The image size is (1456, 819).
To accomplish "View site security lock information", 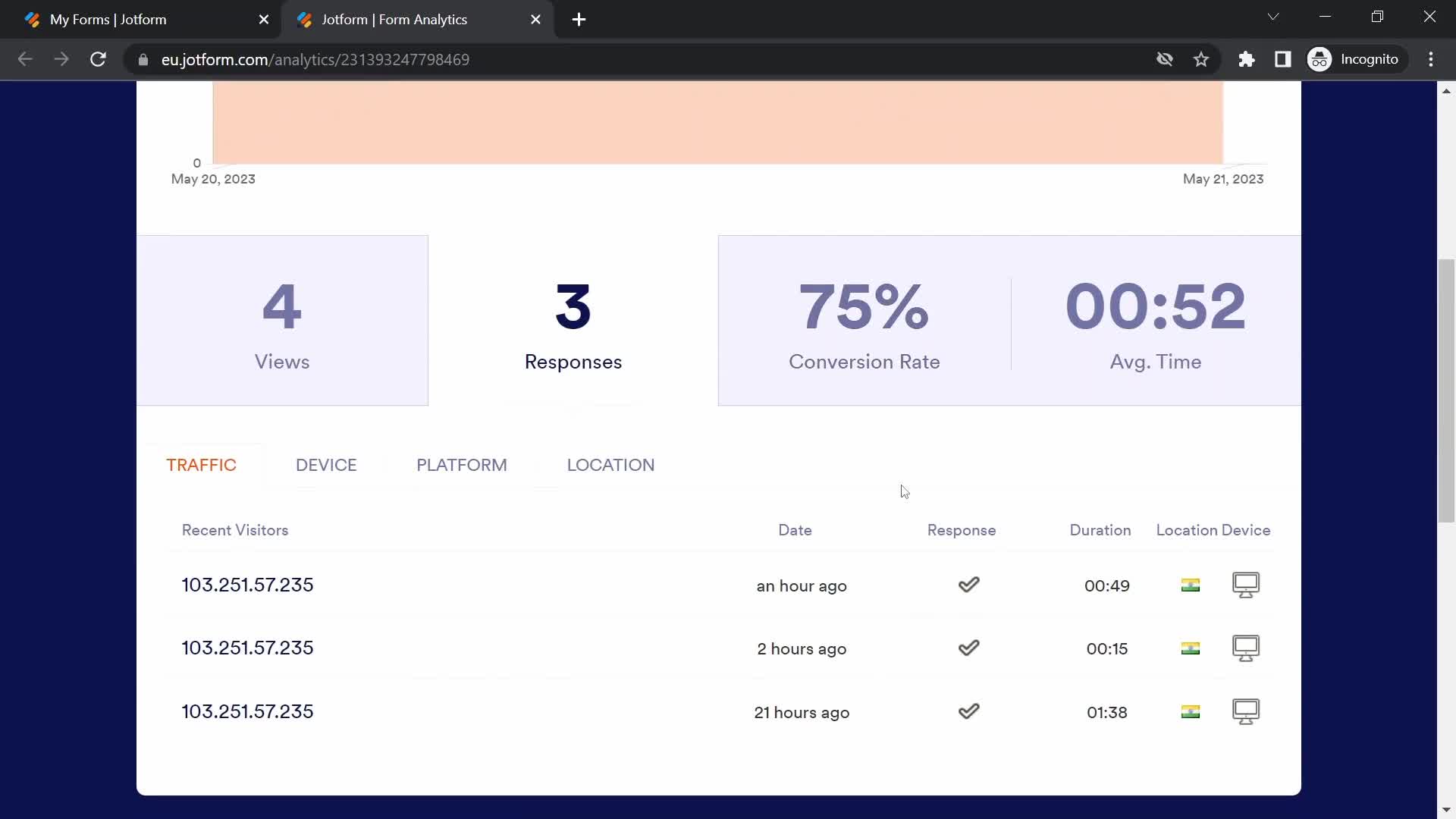I will [143, 59].
